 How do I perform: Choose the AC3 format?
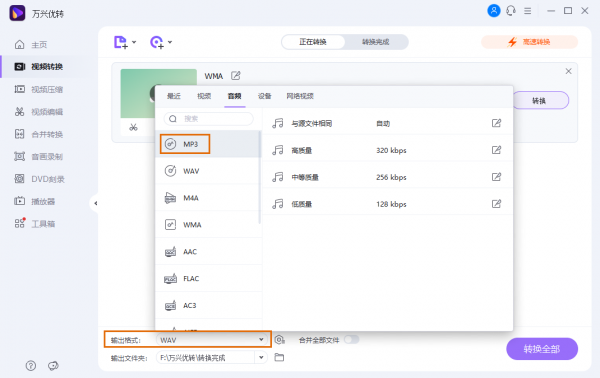[x=208, y=305]
